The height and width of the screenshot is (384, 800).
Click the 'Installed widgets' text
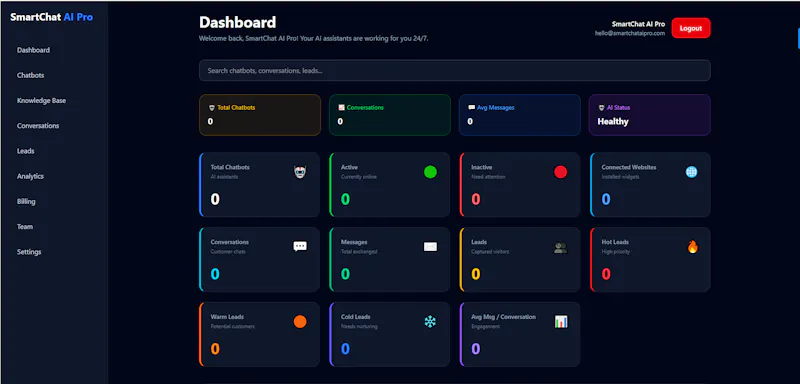point(620,177)
